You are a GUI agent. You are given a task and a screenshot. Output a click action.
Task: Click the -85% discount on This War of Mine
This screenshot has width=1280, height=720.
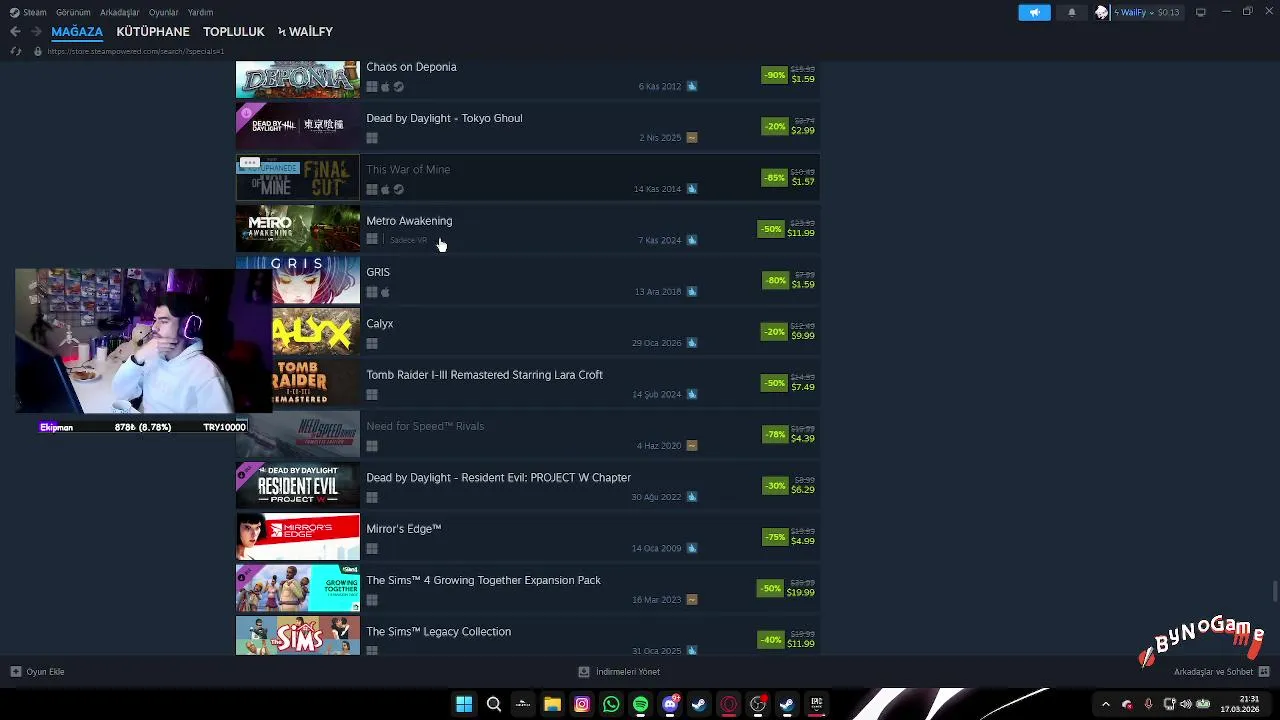point(775,178)
